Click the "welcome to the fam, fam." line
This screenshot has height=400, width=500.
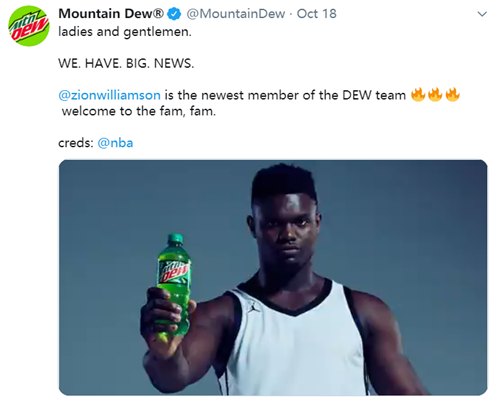(x=139, y=111)
